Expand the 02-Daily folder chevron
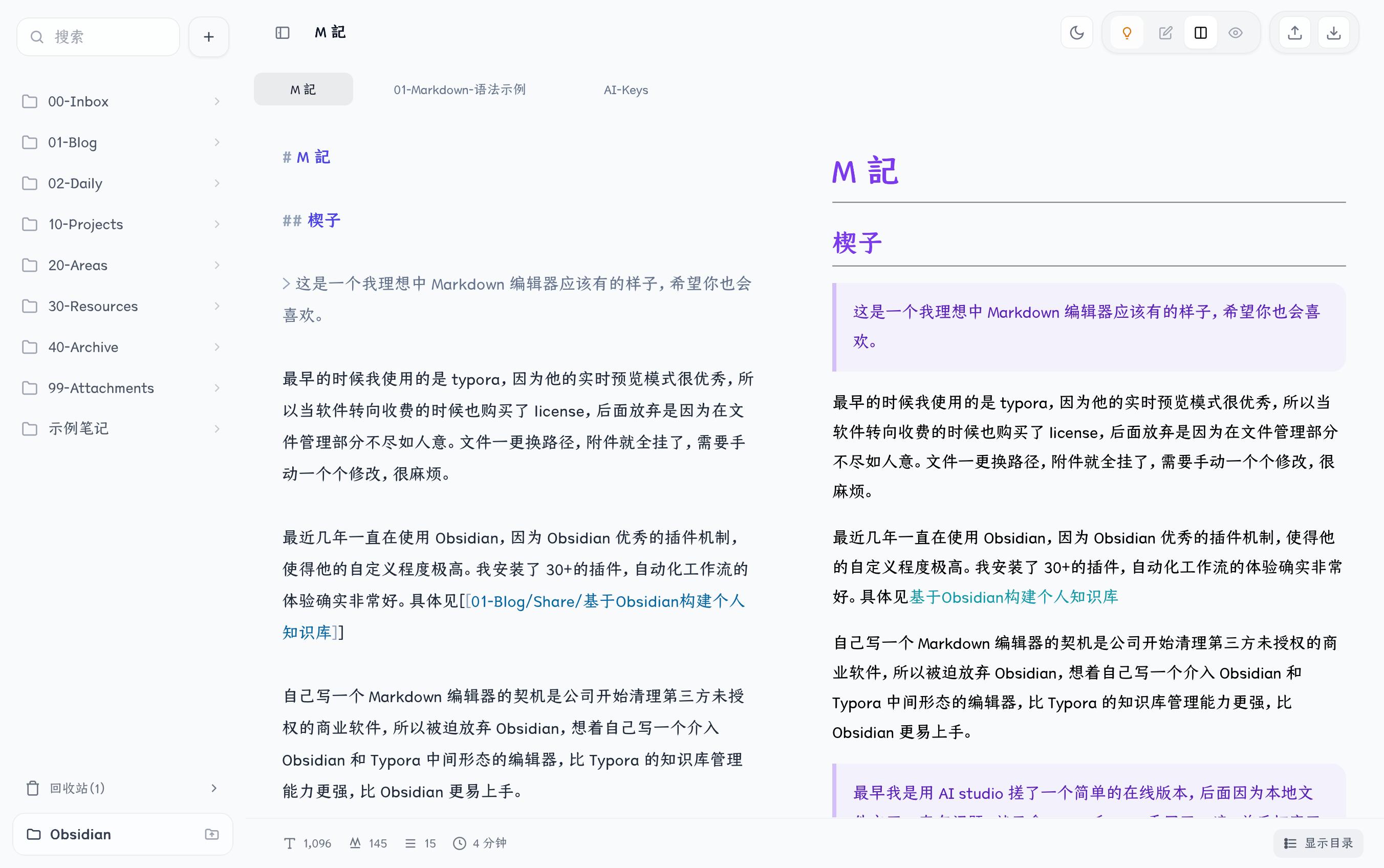The height and width of the screenshot is (868, 1384). (x=217, y=183)
